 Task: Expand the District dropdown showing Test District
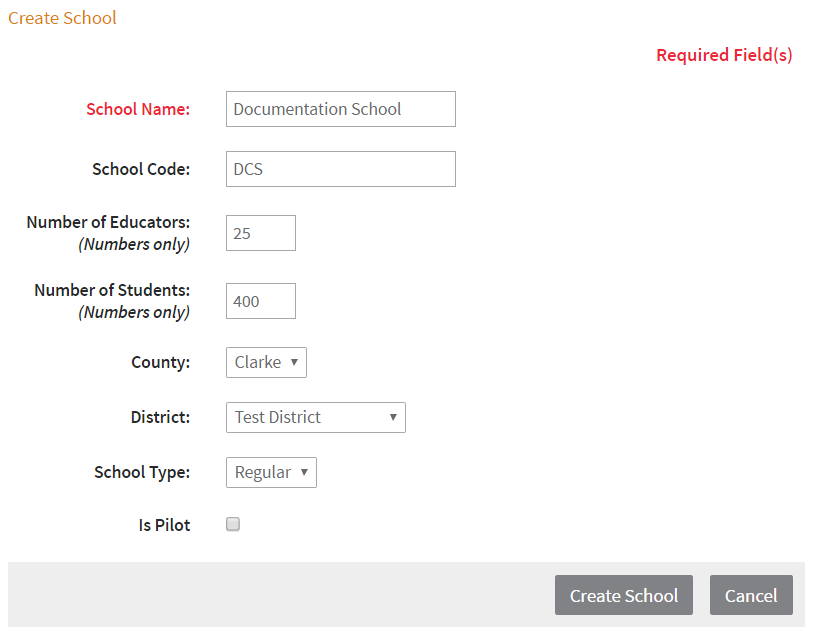[315, 417]
